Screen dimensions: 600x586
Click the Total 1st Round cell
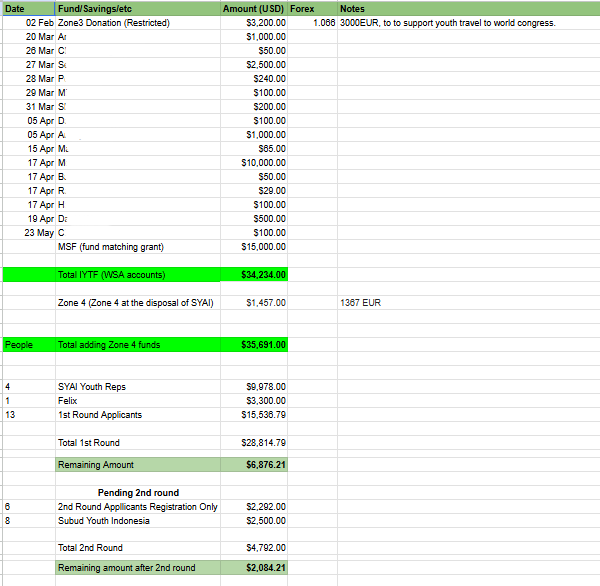pyautogui.click(x=138, y=443)
